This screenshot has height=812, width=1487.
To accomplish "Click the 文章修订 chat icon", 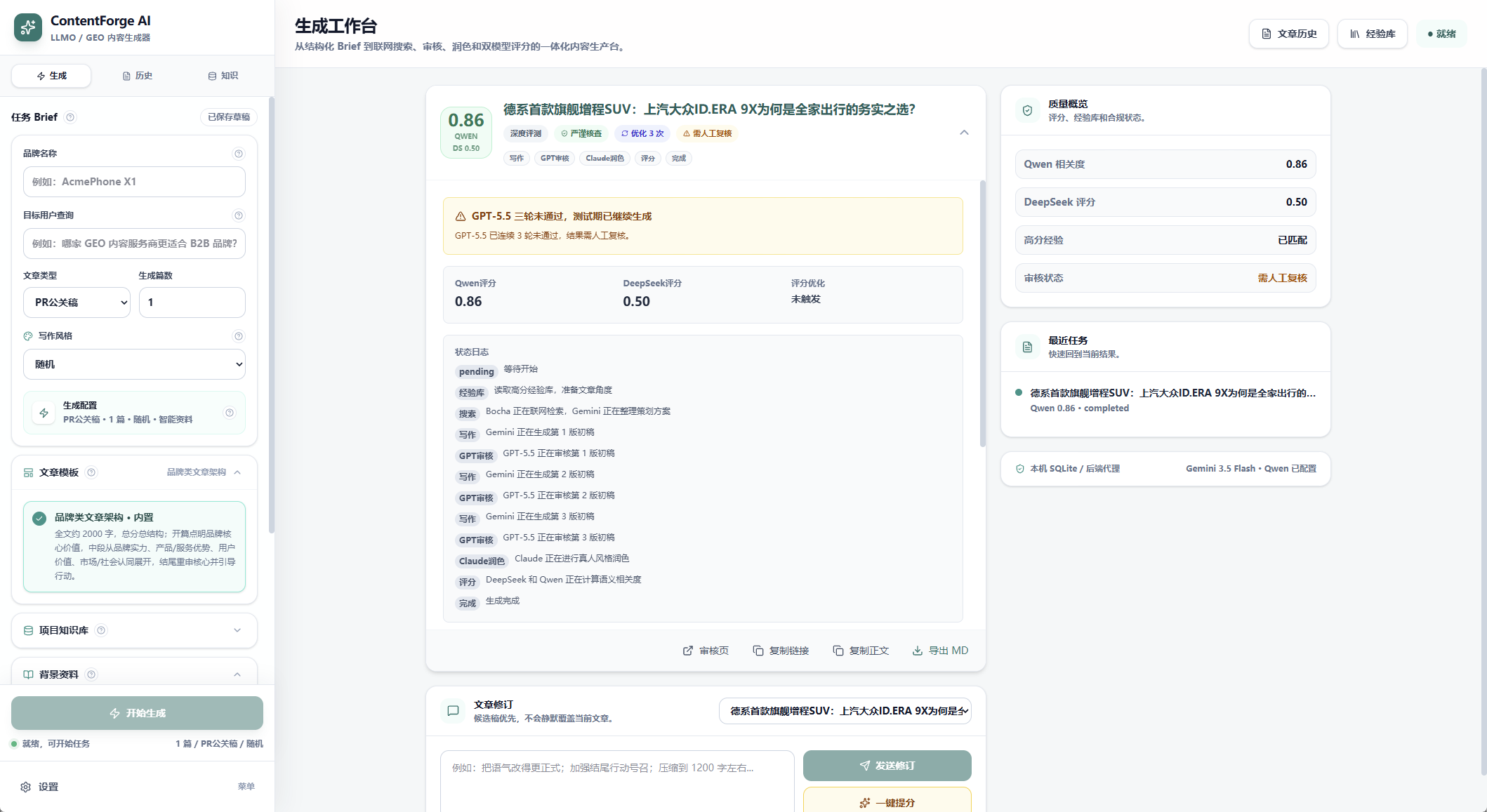I will point(453,711).
